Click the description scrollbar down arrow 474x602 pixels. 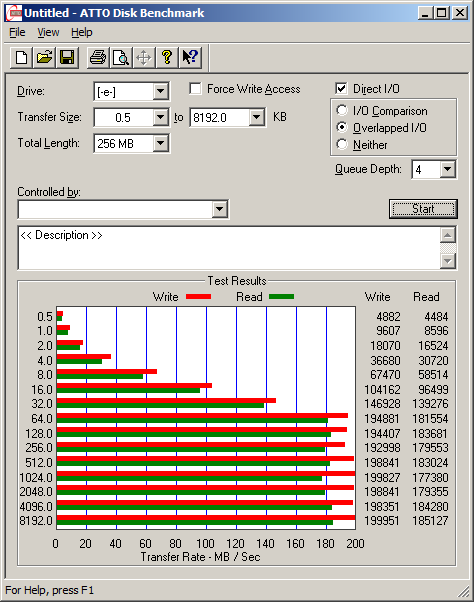(448, 261)
